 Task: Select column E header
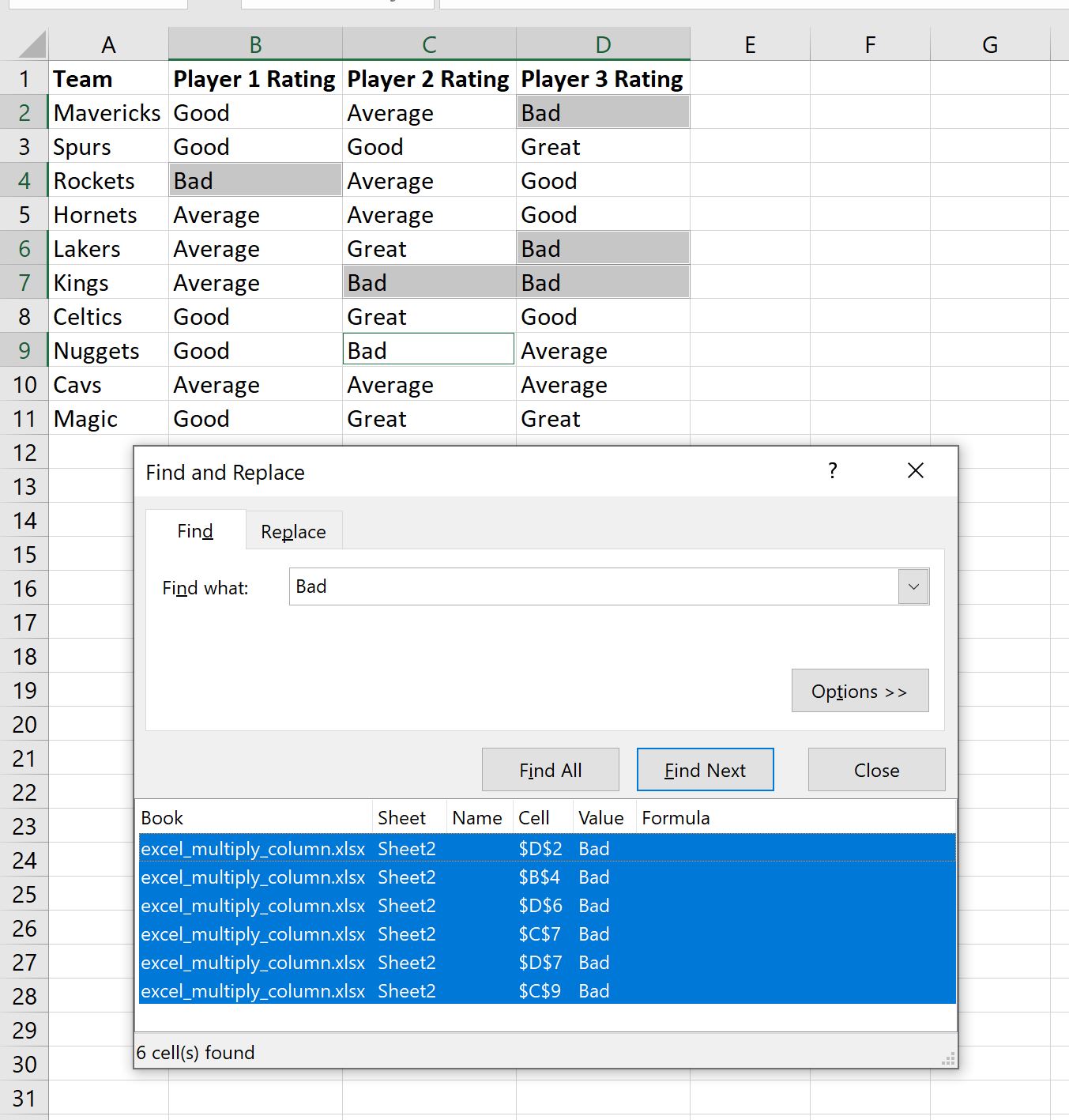[x=750, y=44]
